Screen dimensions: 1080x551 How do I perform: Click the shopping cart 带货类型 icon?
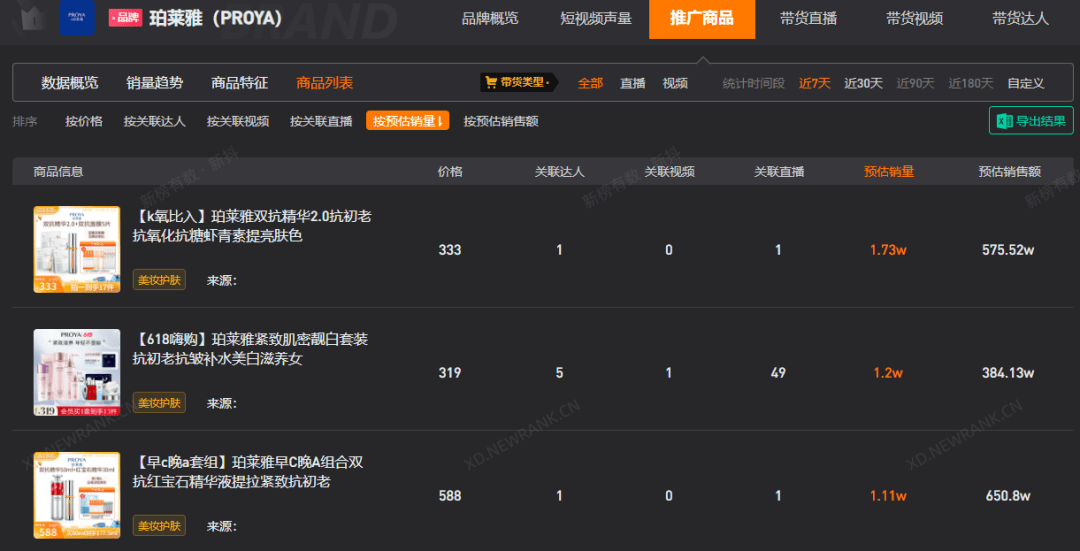(x=491, y=83)
